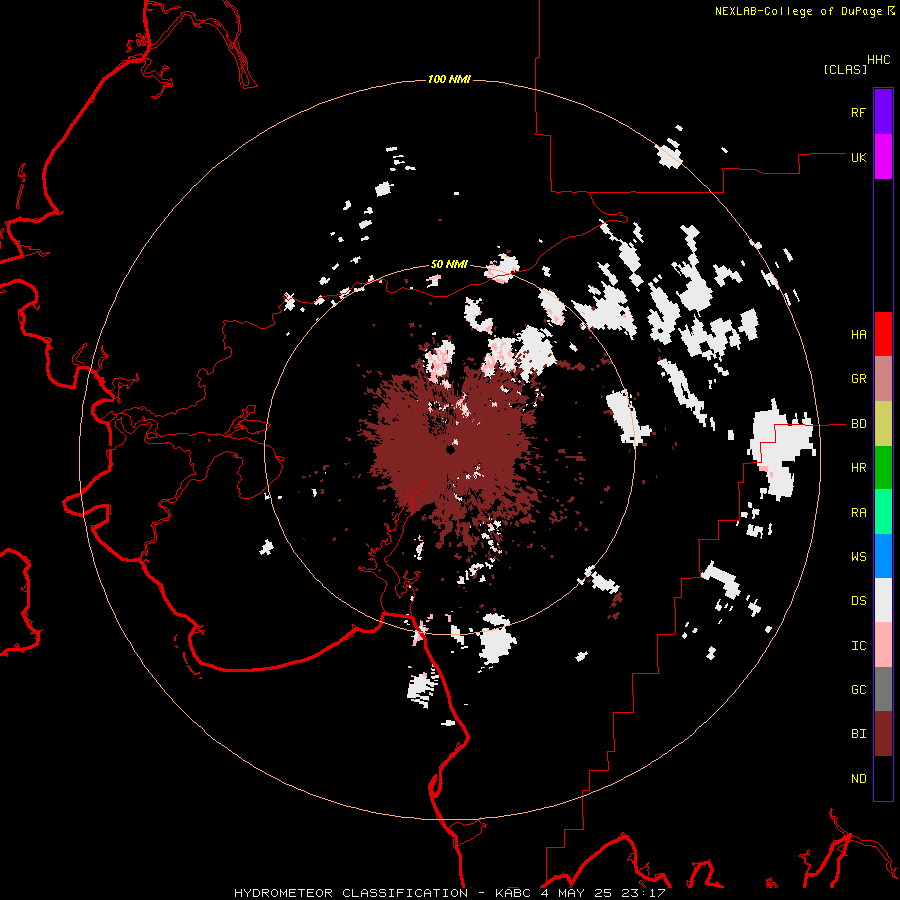Select the BD yellow legend block
This screenshot has height=900, width=900.
(x=883, y=424)
